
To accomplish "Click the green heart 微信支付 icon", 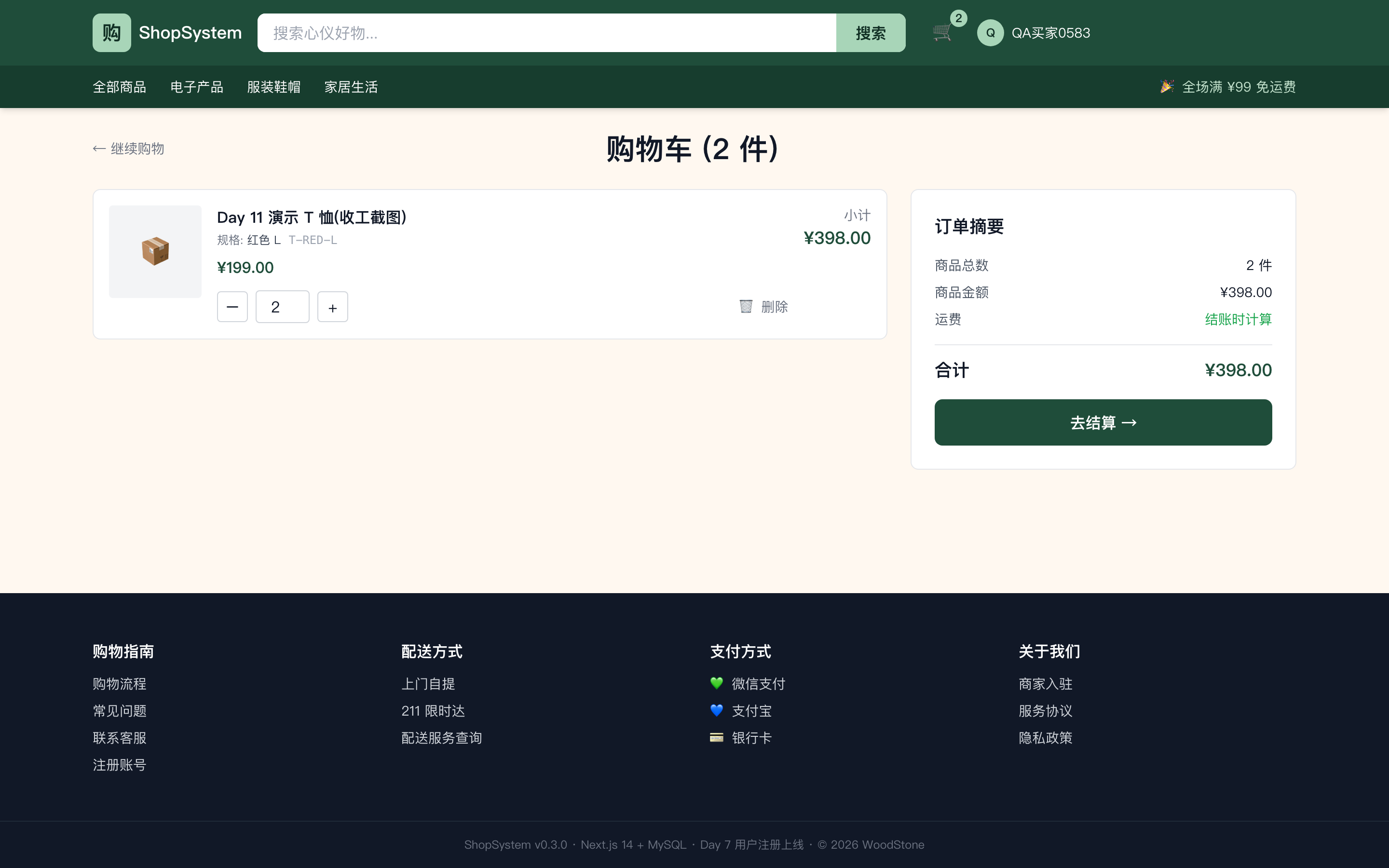I will pos(716,683).
